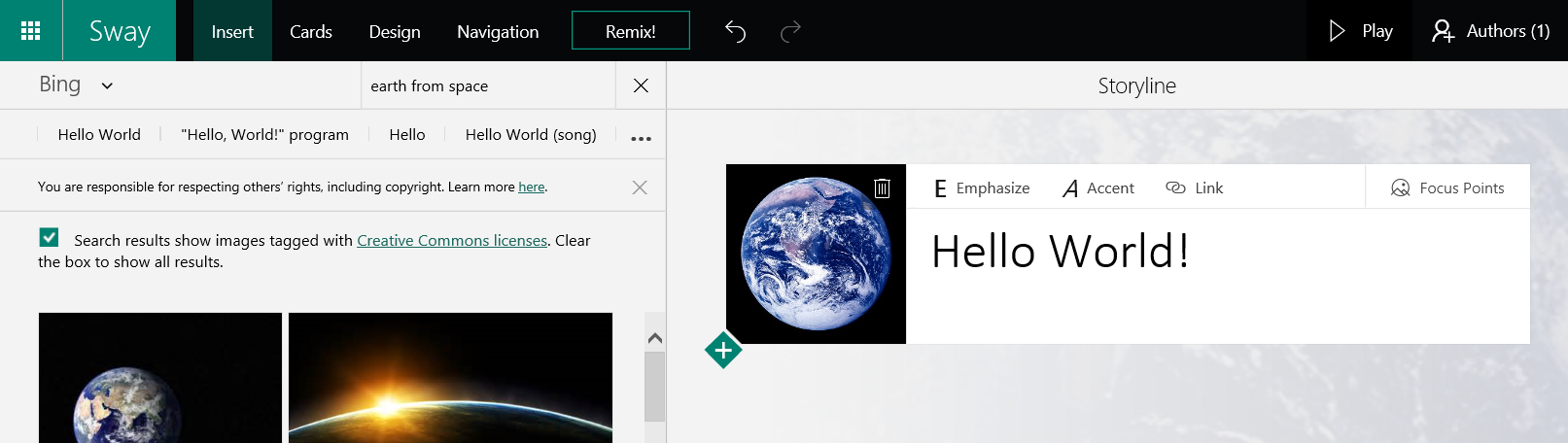1568x443 pixels.
Task: Open the copyright Learn more here link
Action: [x=532, y=187]
